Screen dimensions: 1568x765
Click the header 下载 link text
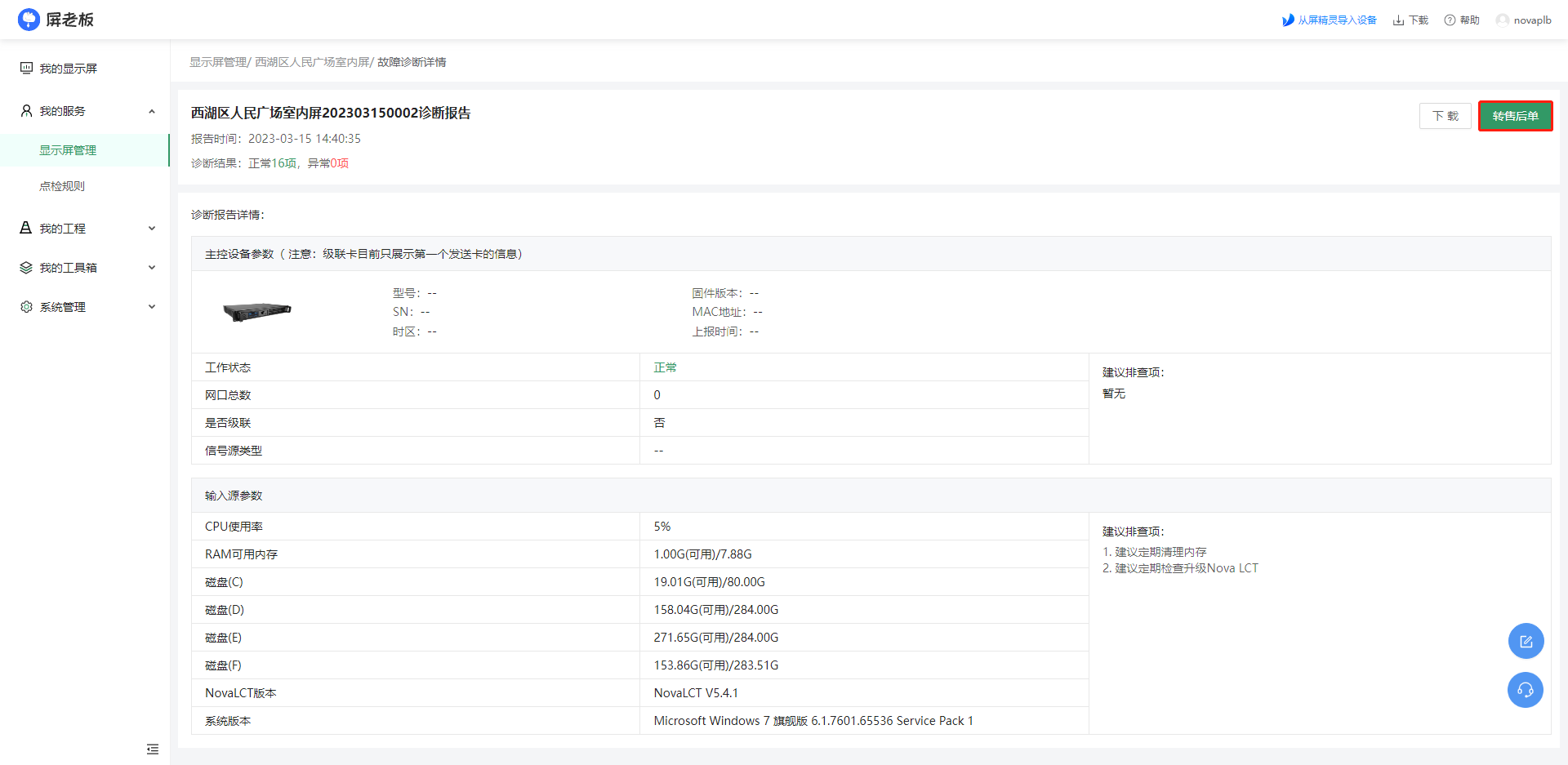coord(1419,20)
